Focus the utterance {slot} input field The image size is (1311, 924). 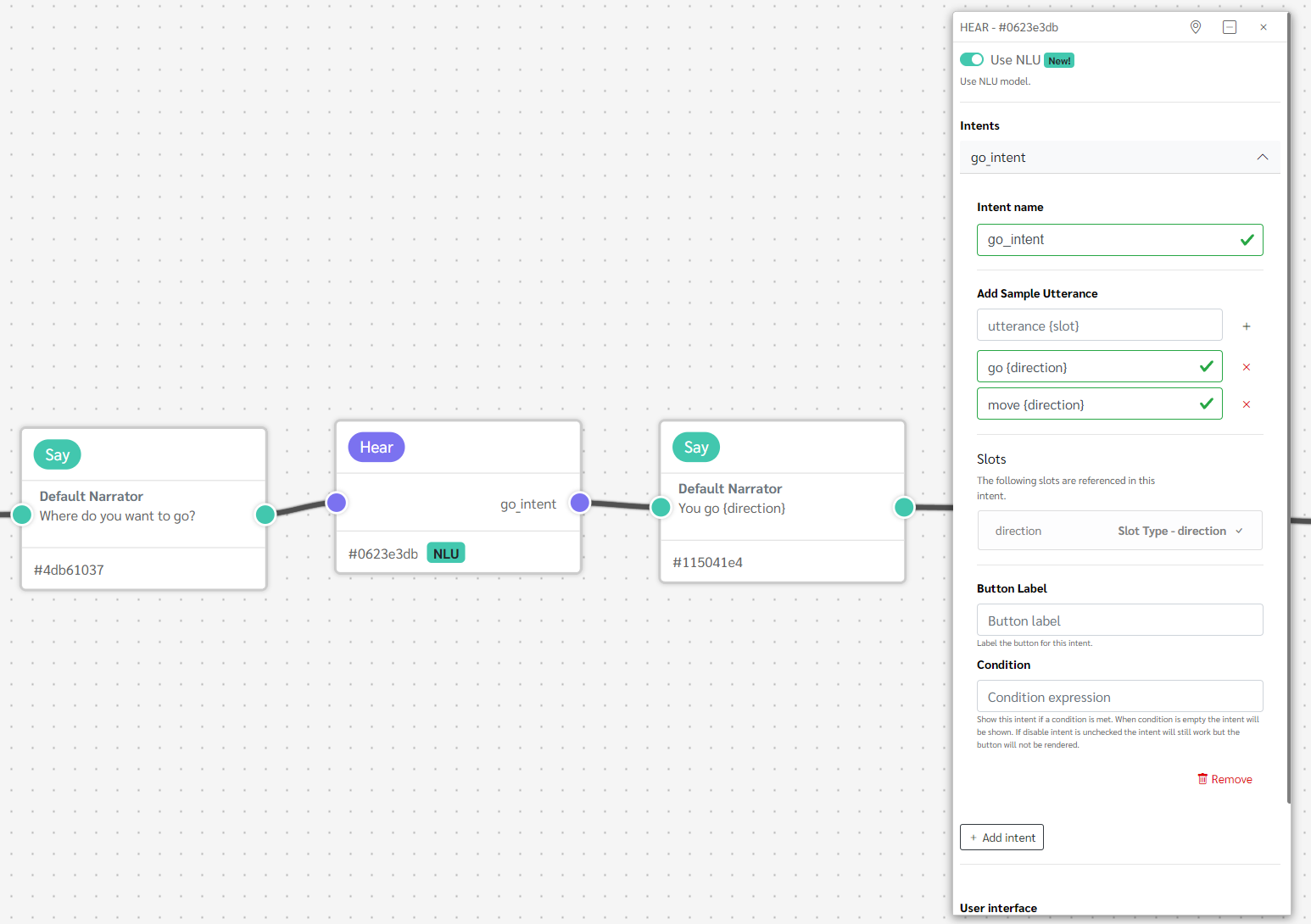(x=1099, y=326)
